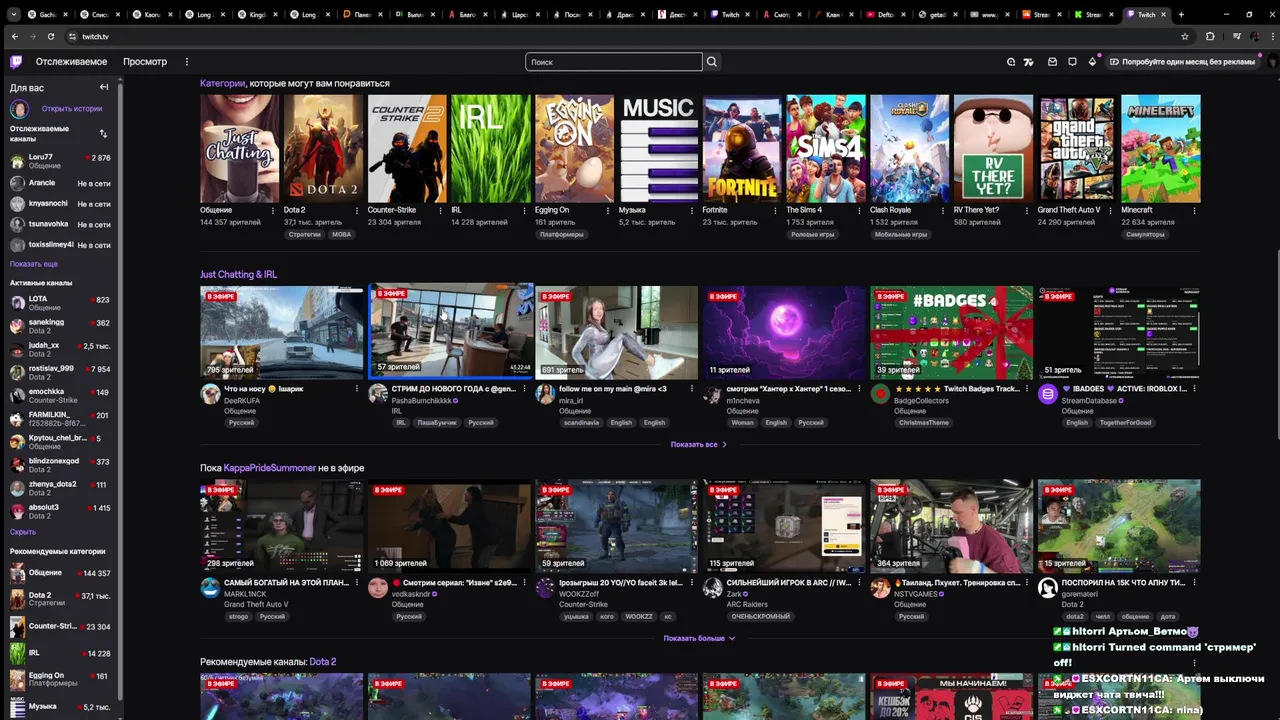
Task: Open the Отслеживаемое tab
Action: 71,62
